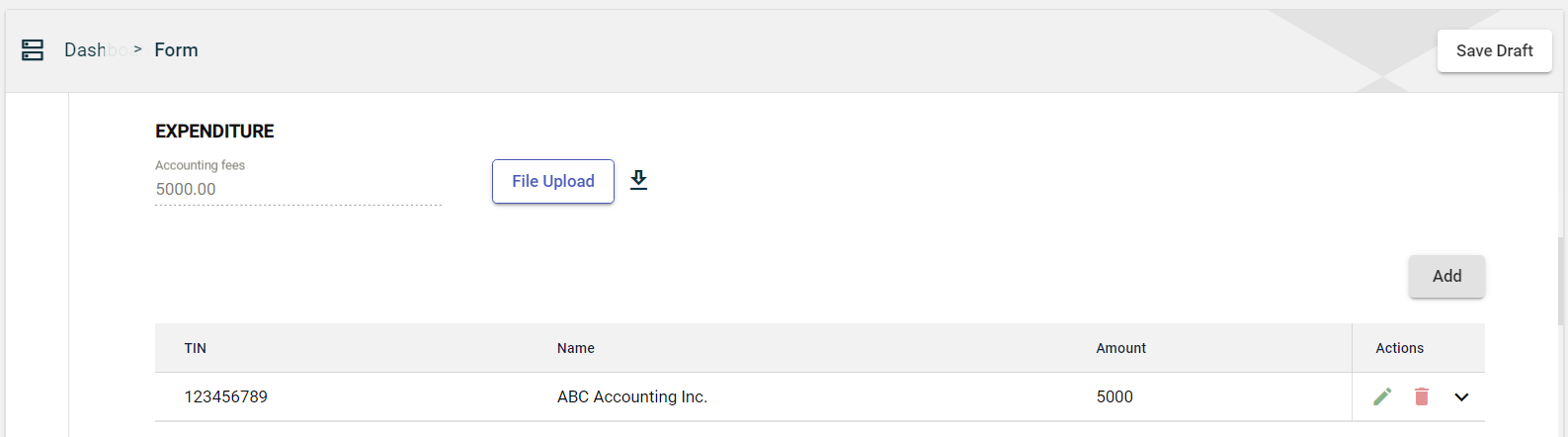Click the EXPENDITURE section heading
1568x437 pixels.
click(214, 131)
